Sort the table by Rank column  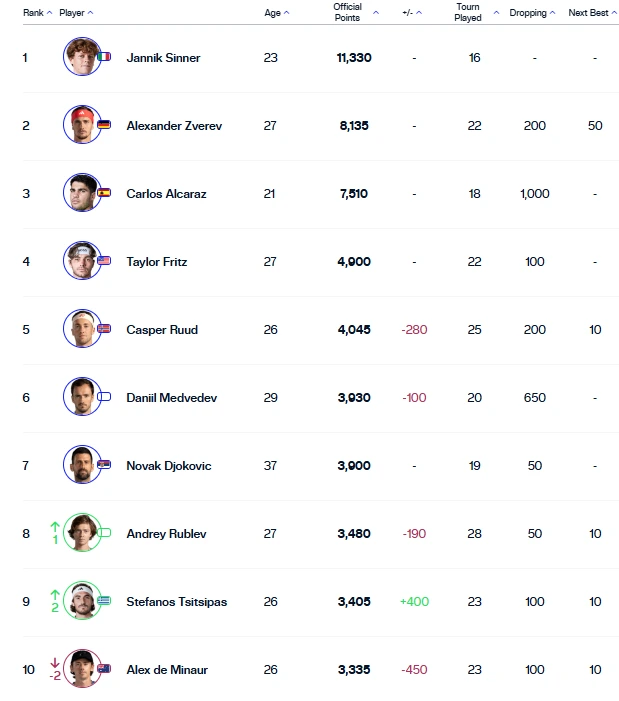pyautogui.click(x=37, y=13)
